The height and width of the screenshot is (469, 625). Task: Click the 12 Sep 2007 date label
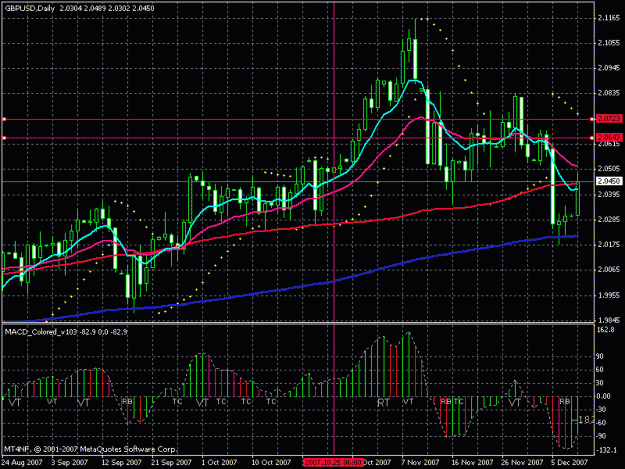tap(122, 463)
